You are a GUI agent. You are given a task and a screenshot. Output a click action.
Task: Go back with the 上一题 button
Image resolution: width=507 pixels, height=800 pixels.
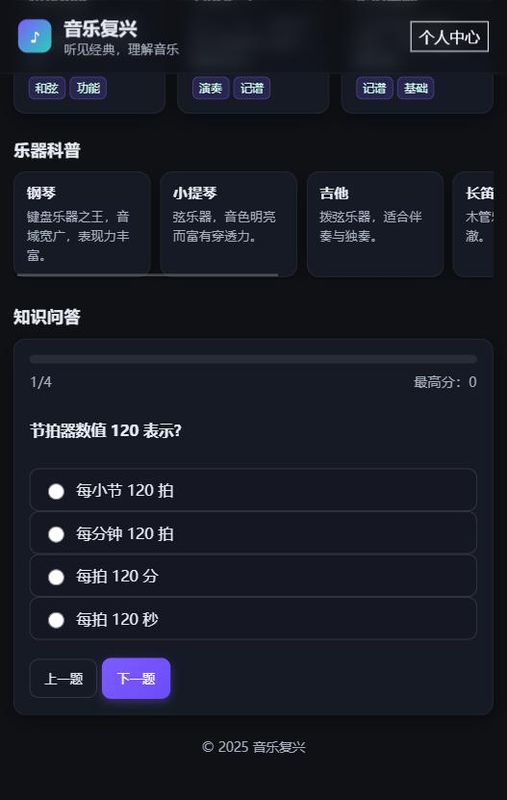point(63,679)
